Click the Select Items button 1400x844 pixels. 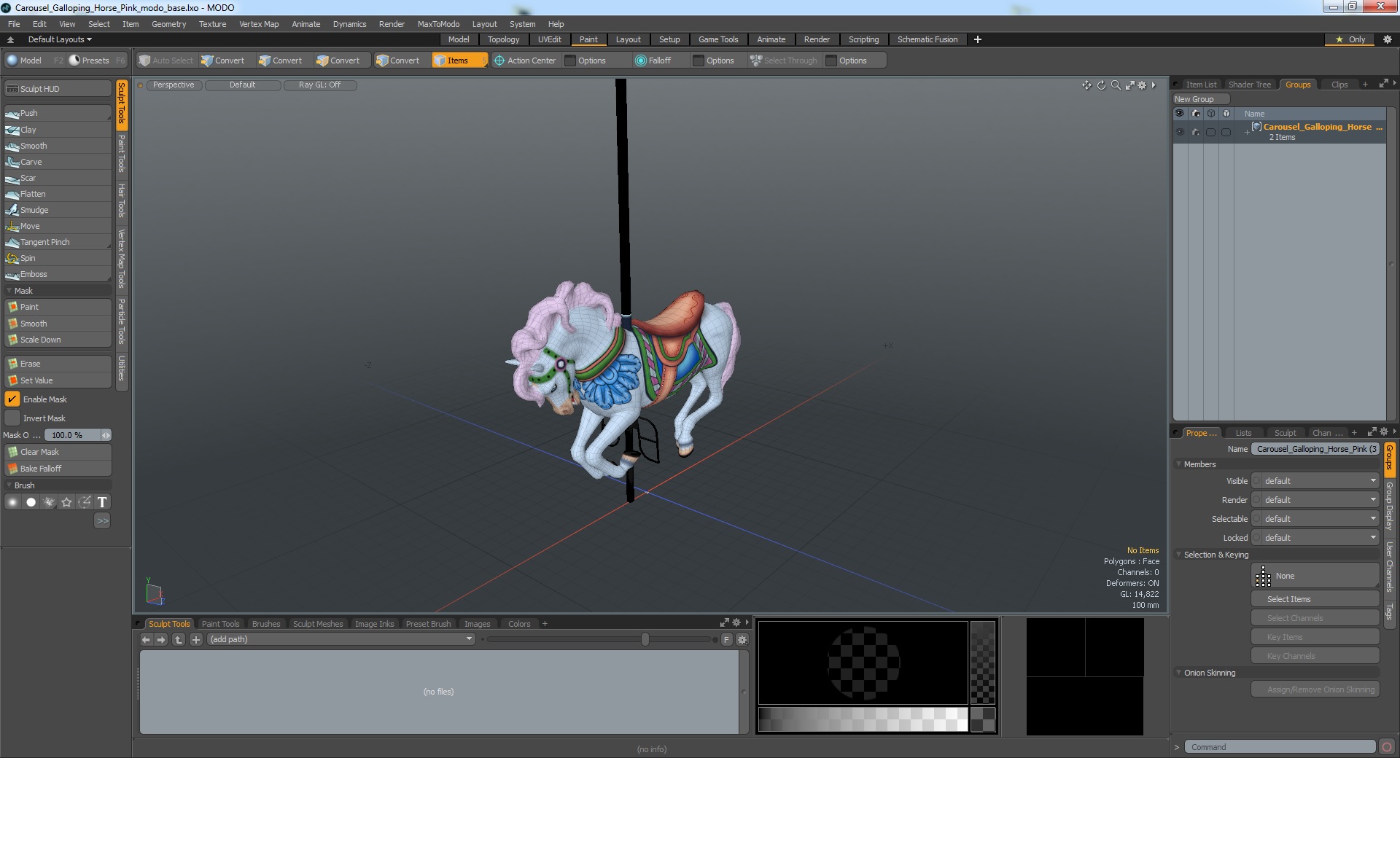click(1288, 599)
